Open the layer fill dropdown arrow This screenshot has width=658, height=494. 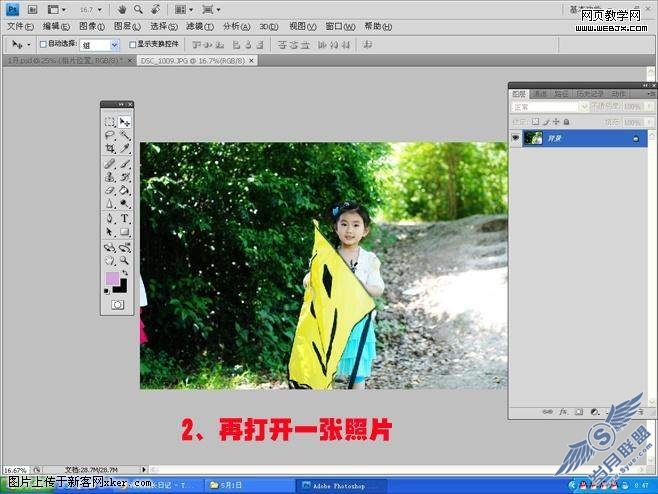click(650, 123)
